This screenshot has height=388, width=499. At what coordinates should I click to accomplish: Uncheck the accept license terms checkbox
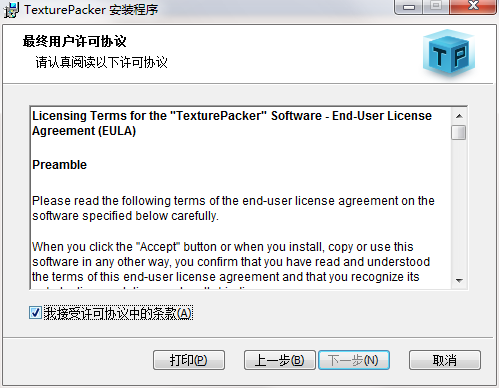pyautogui.click(x=35, y=313)
